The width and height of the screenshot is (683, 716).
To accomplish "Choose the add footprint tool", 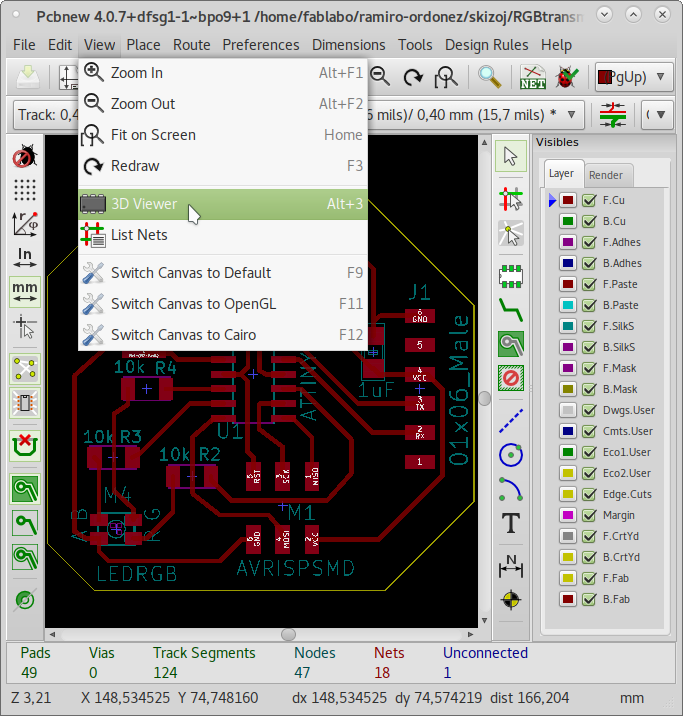I will 510,276.
